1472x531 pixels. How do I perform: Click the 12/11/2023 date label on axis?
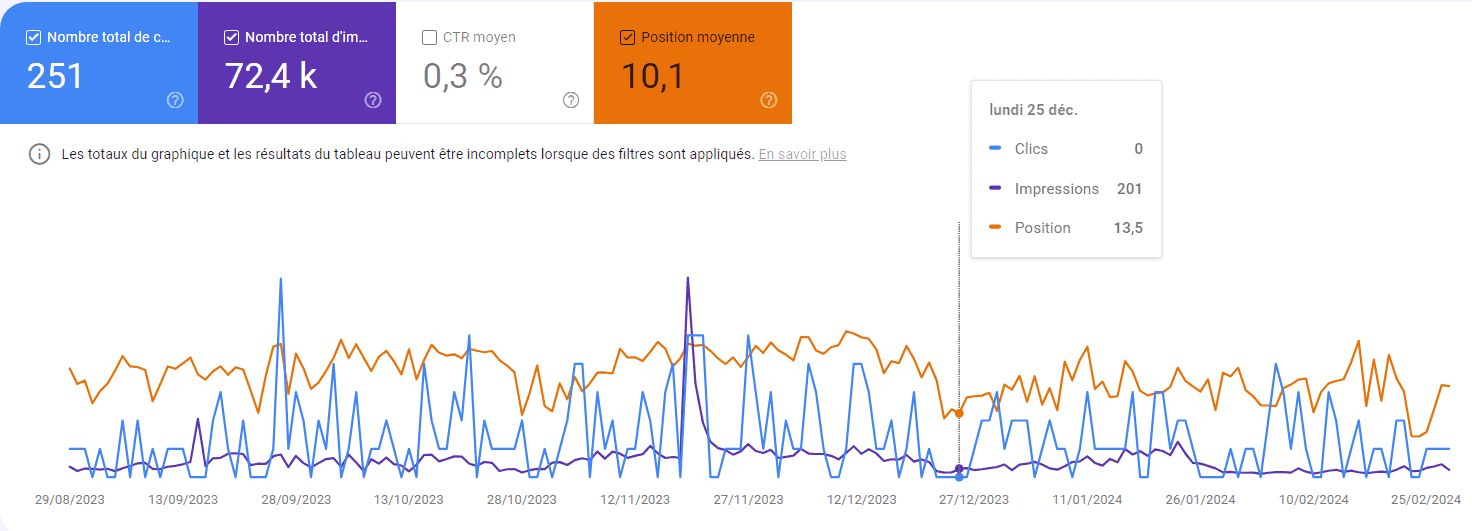click(x=635, y=500)
